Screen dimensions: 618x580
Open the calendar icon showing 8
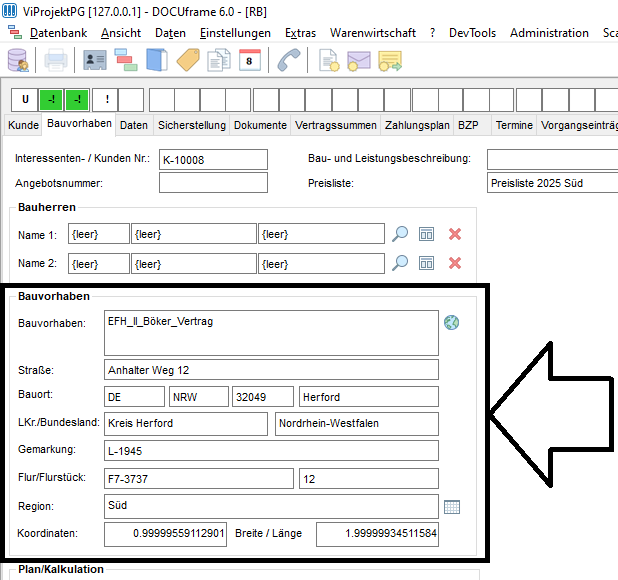[x=250, y=60]
